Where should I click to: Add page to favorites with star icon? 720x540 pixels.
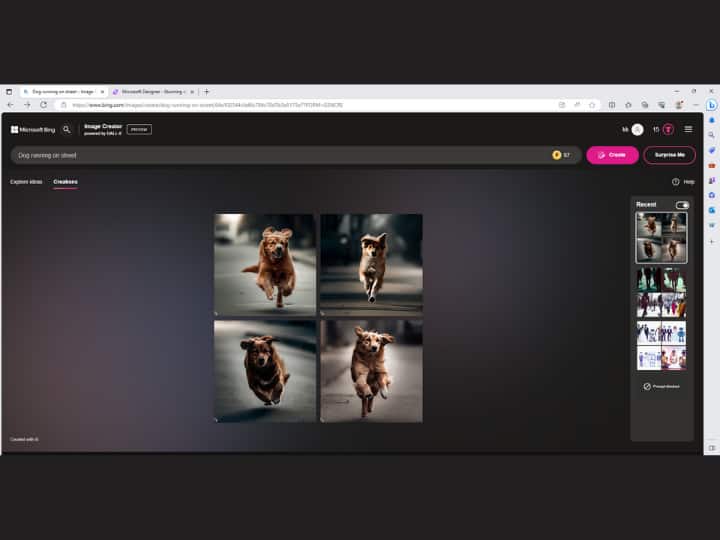point(592,104)
